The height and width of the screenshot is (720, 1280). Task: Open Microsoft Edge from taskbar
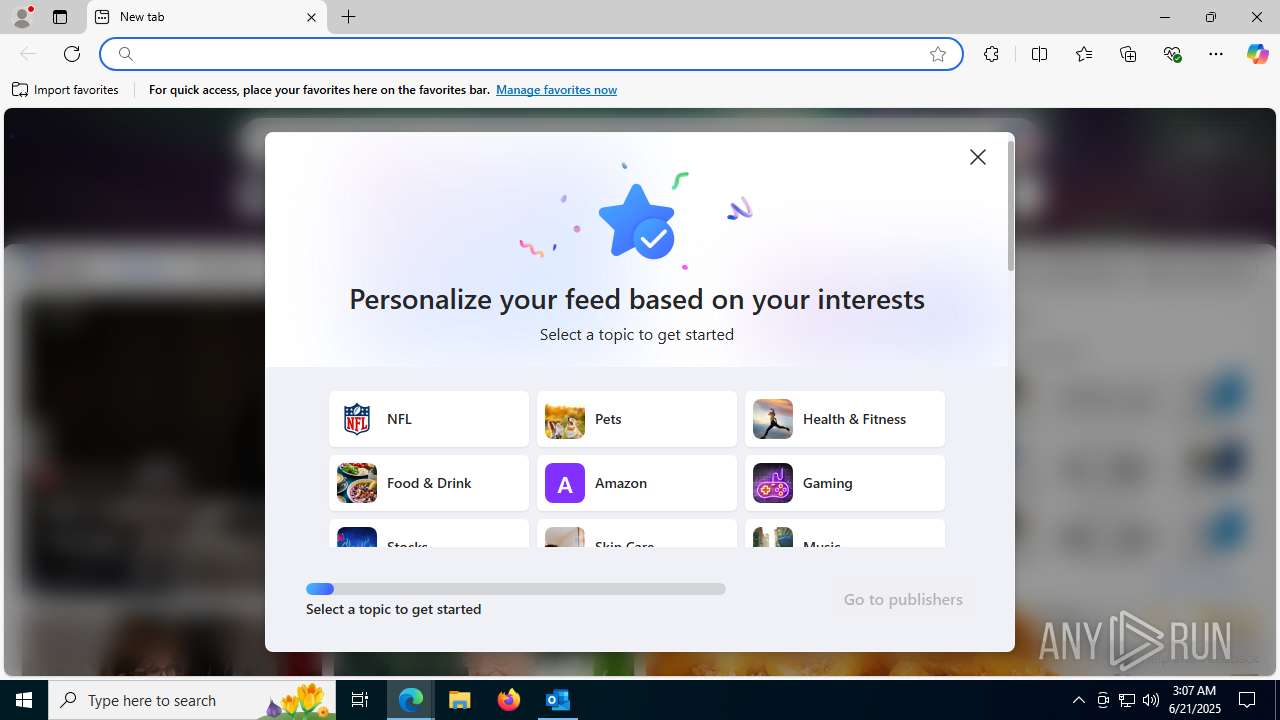[x=411, y=700]
